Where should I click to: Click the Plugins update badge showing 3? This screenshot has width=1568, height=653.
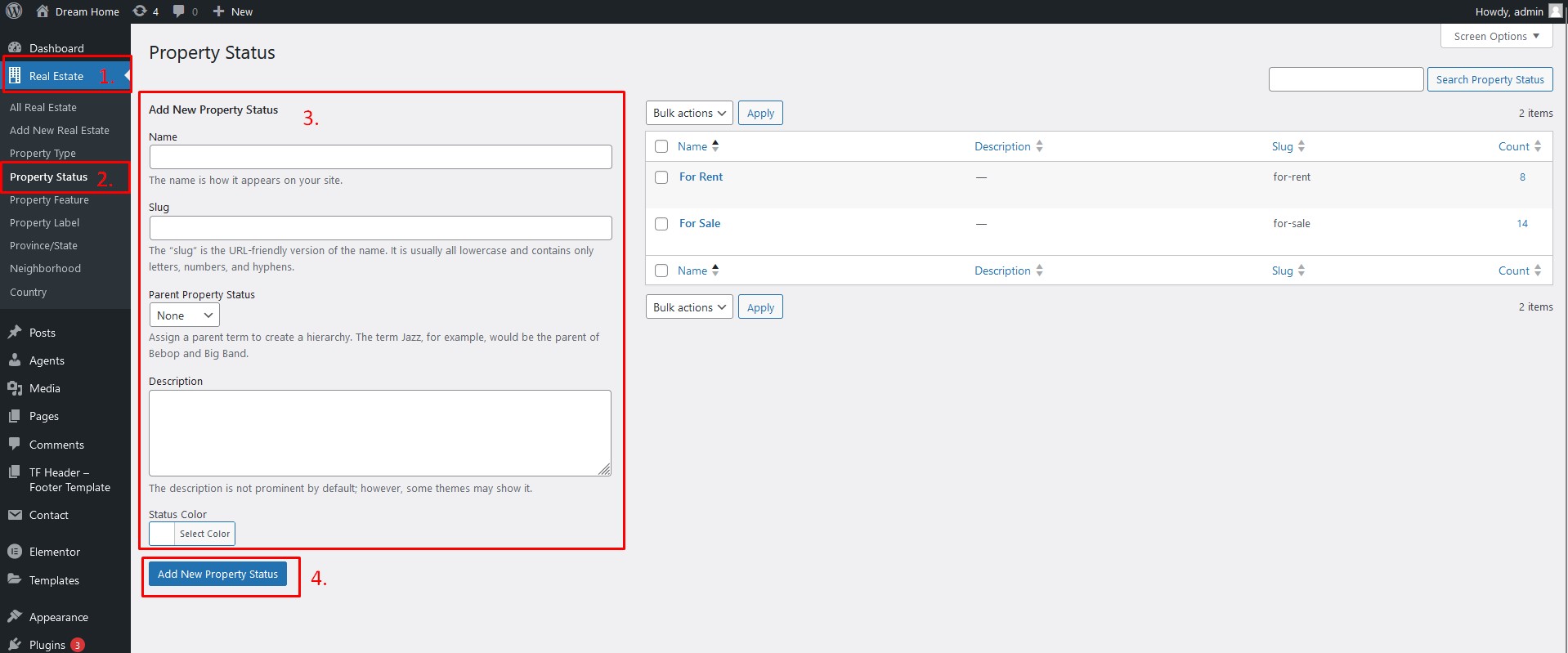78,645
